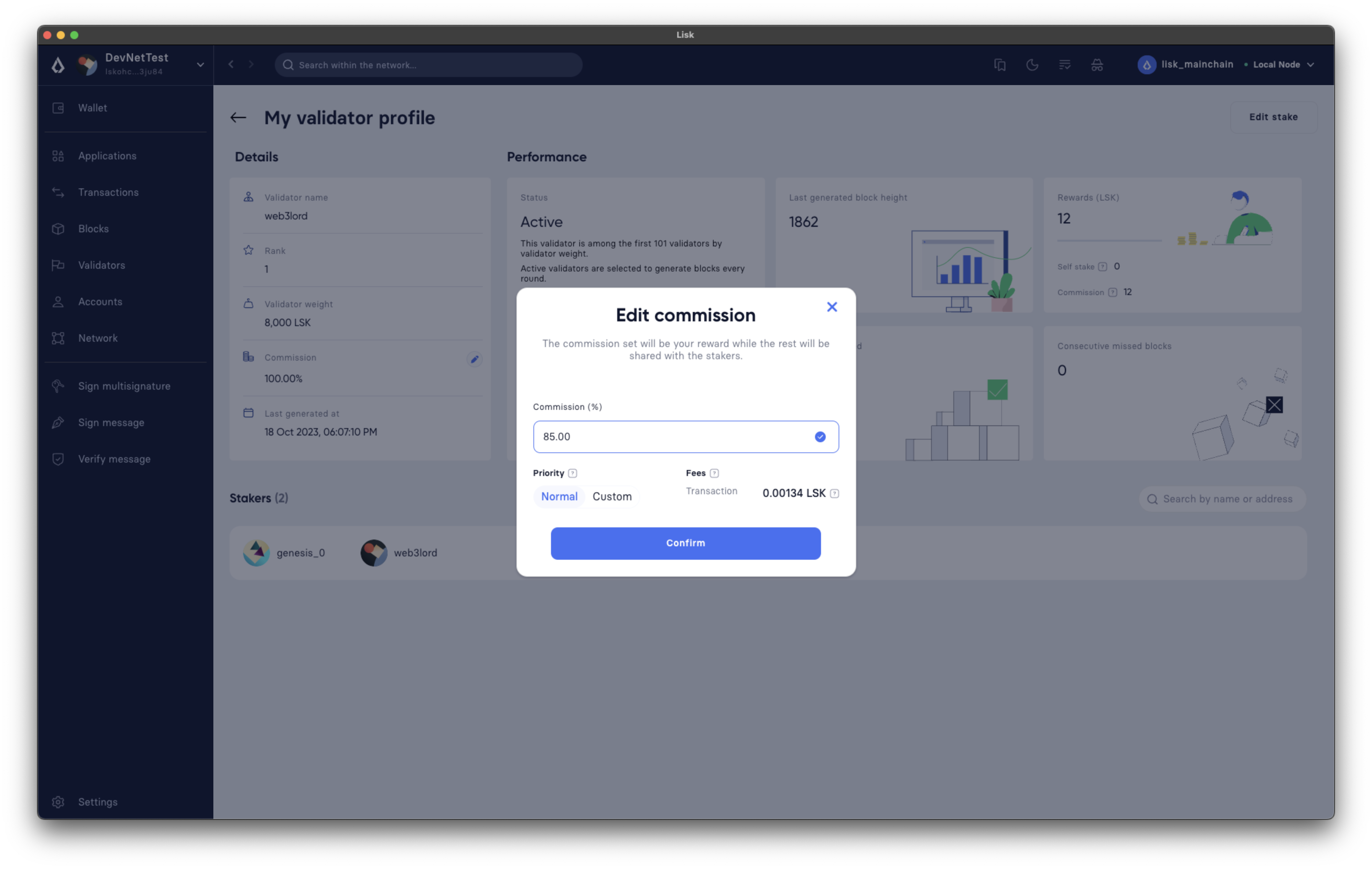The height and width of the screenshot is (869, 1372).
Task: Close the Edit commission dialog
Action: coord(832,307)
